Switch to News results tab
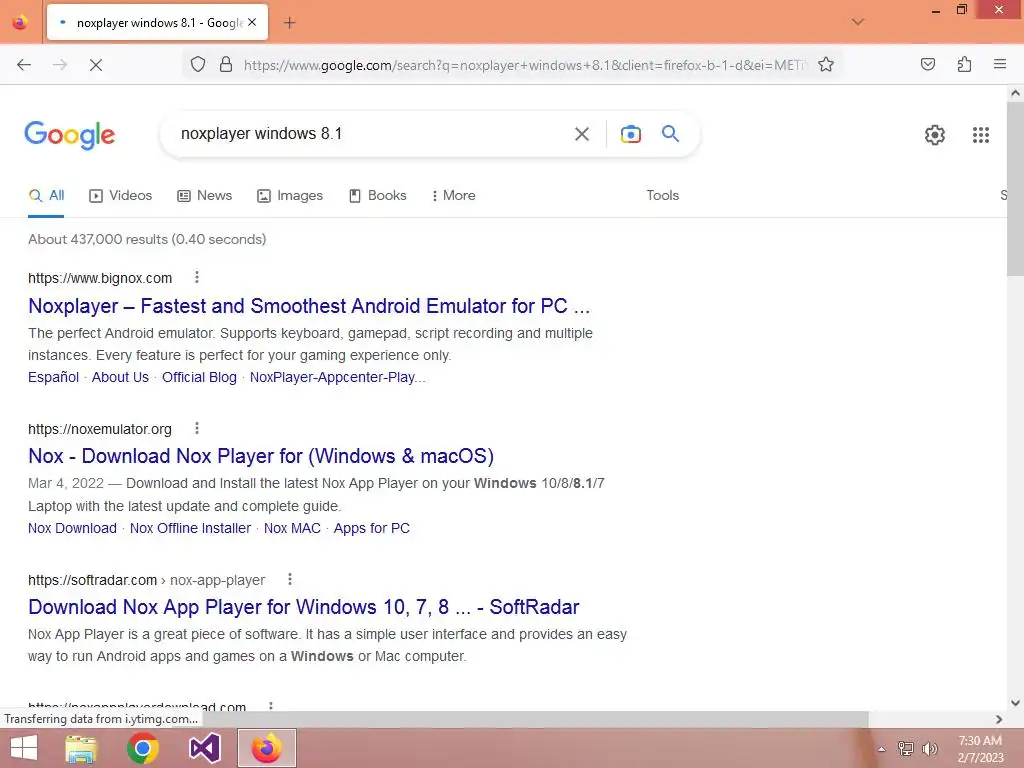 tap(205, 195)
